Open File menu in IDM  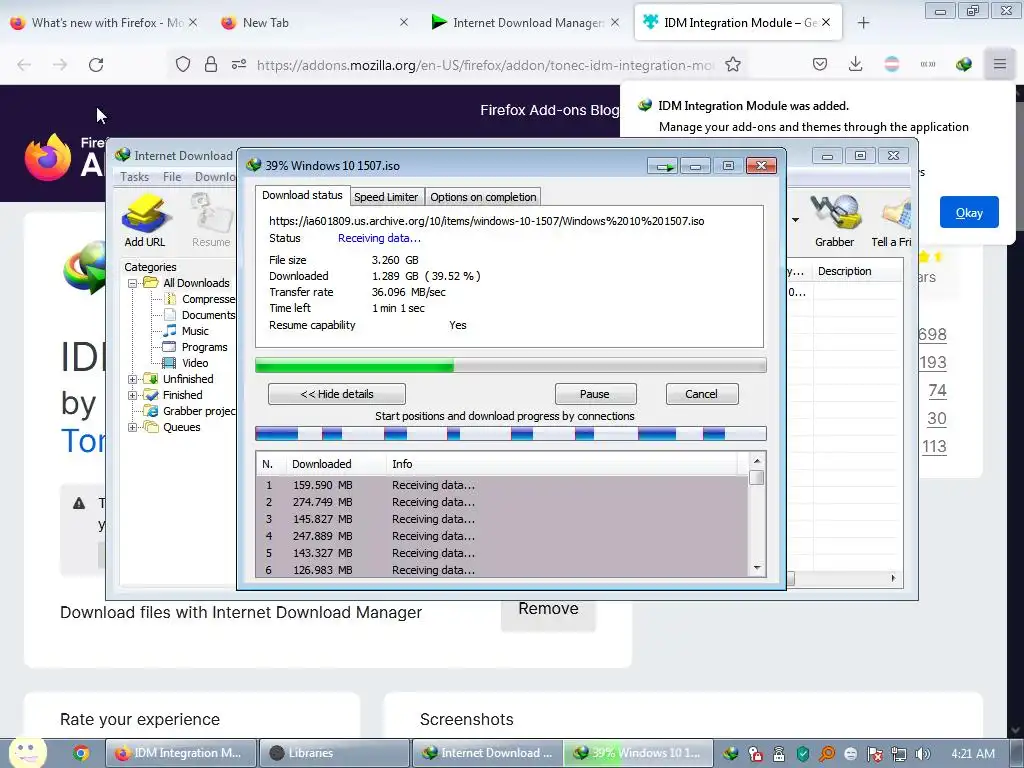click(x=172, y=177)
